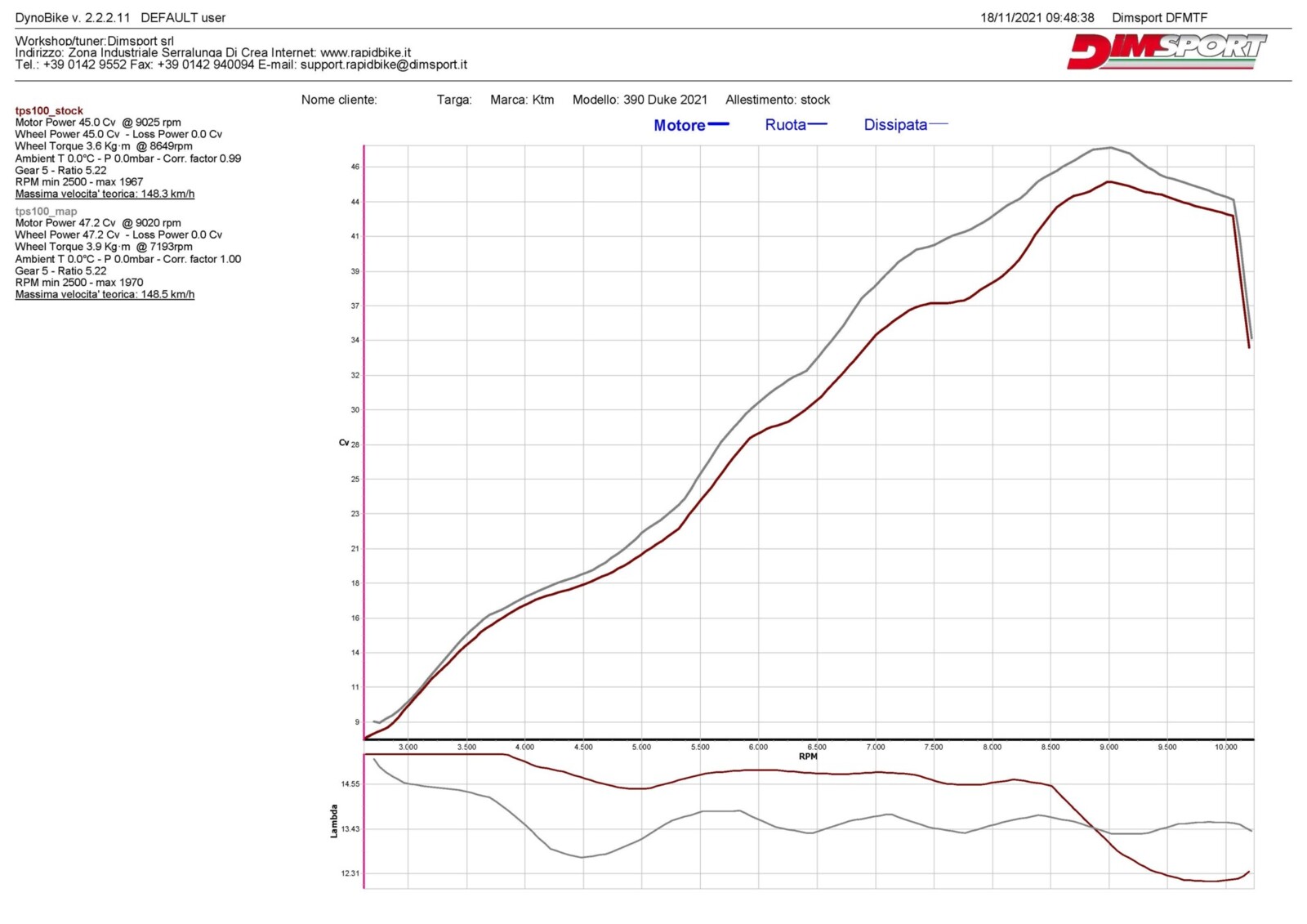
Task: Click the Lambda axis title
Action: pos(334,821)
